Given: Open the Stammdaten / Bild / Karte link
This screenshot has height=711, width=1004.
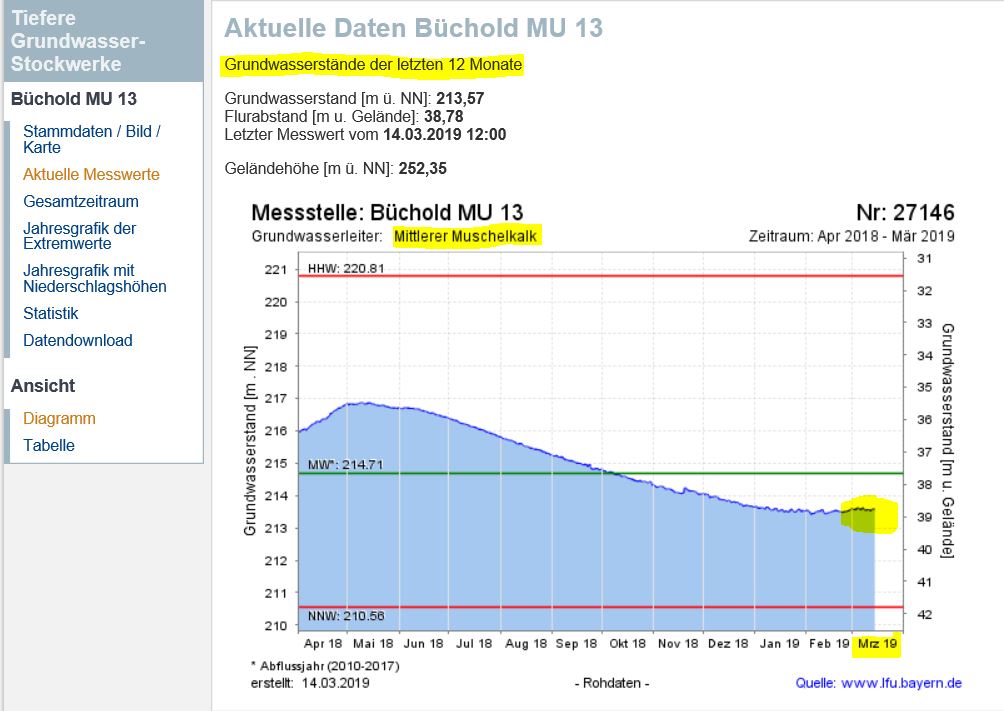Looking at the screenshot, I should [x=91, y=139].
